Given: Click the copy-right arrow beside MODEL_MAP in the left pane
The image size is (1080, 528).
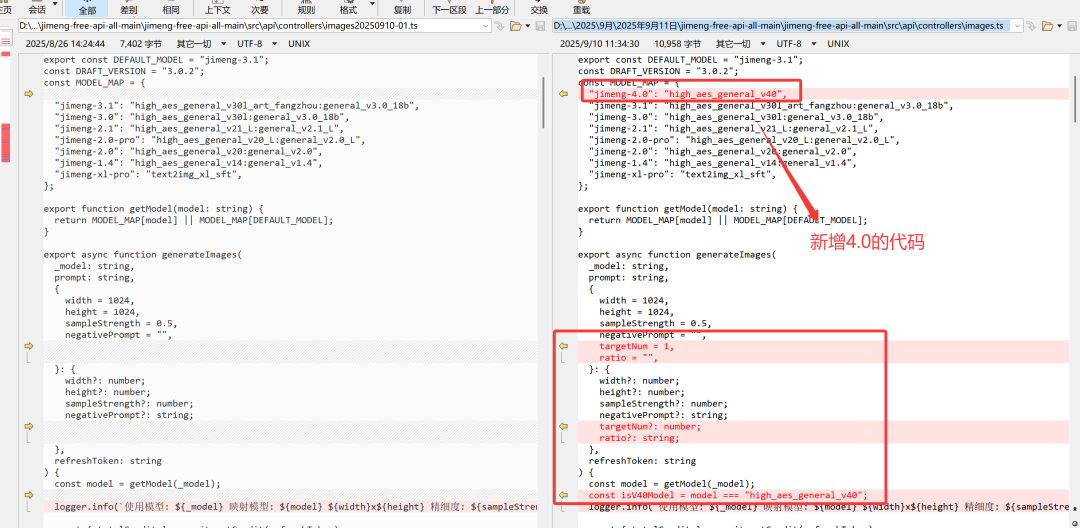Looking at the screenshot, I should tap(29, 94).
